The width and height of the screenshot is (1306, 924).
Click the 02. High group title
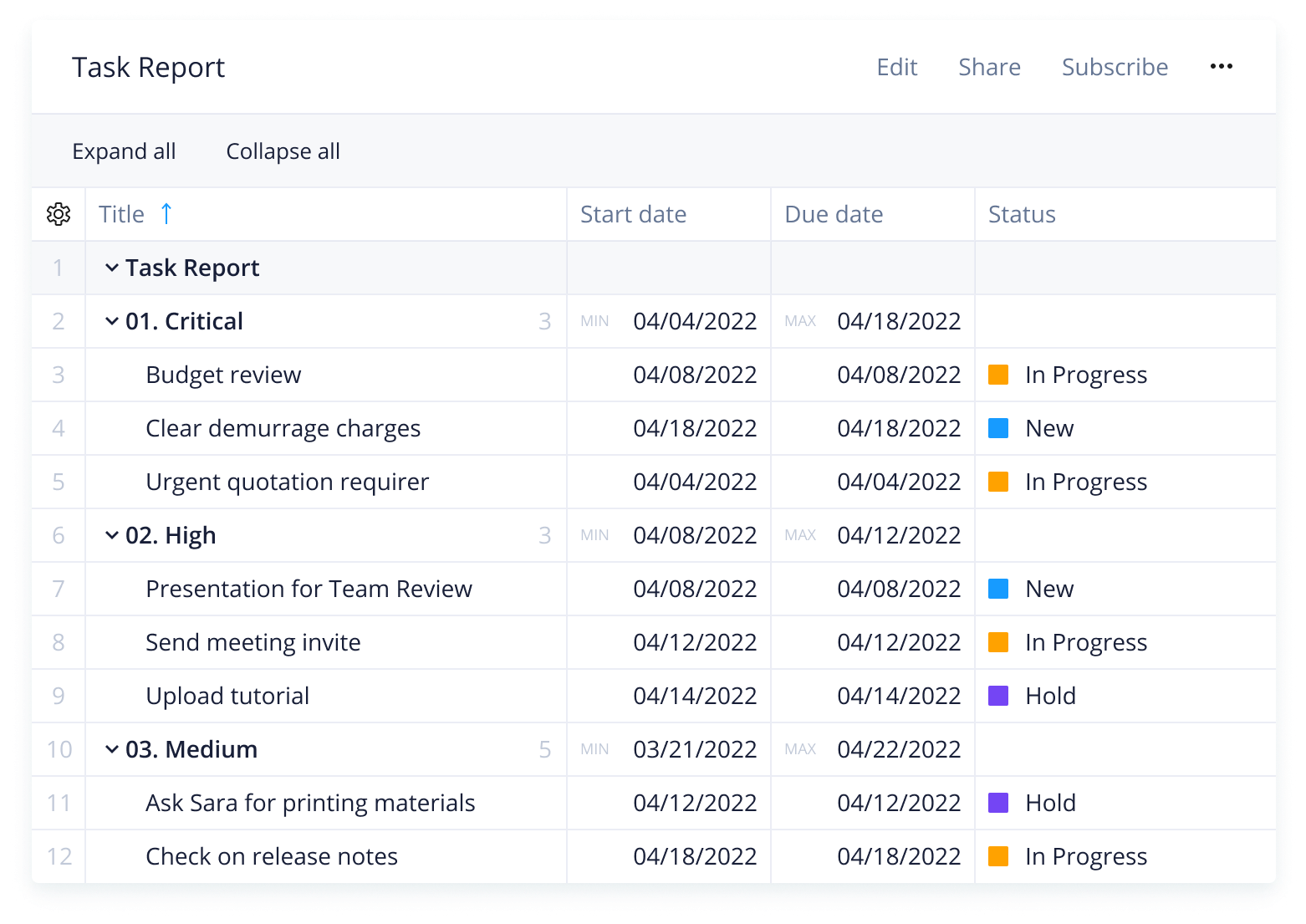click(171, 535)
